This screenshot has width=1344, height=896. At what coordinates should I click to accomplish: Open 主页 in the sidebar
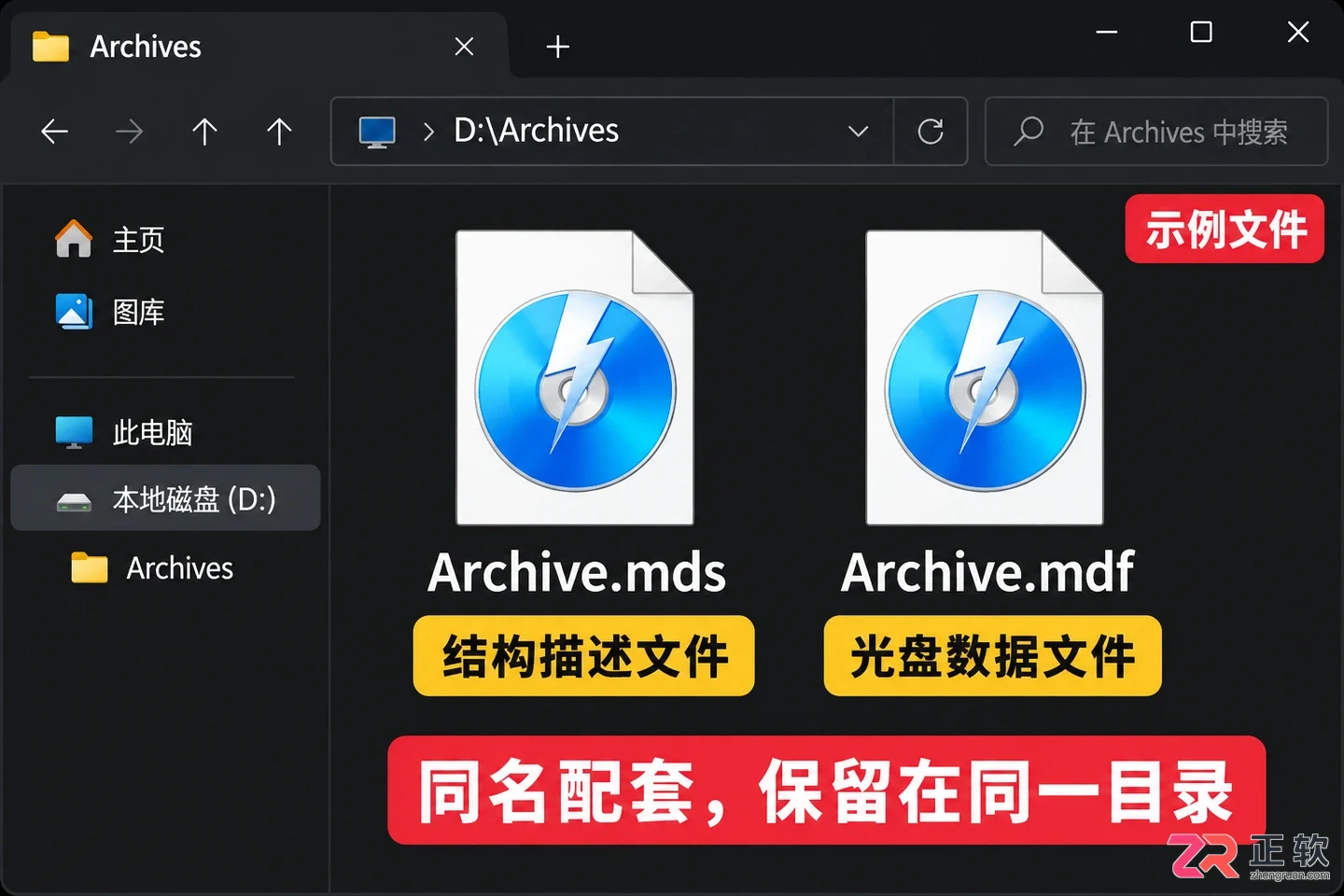coord(166,240)
